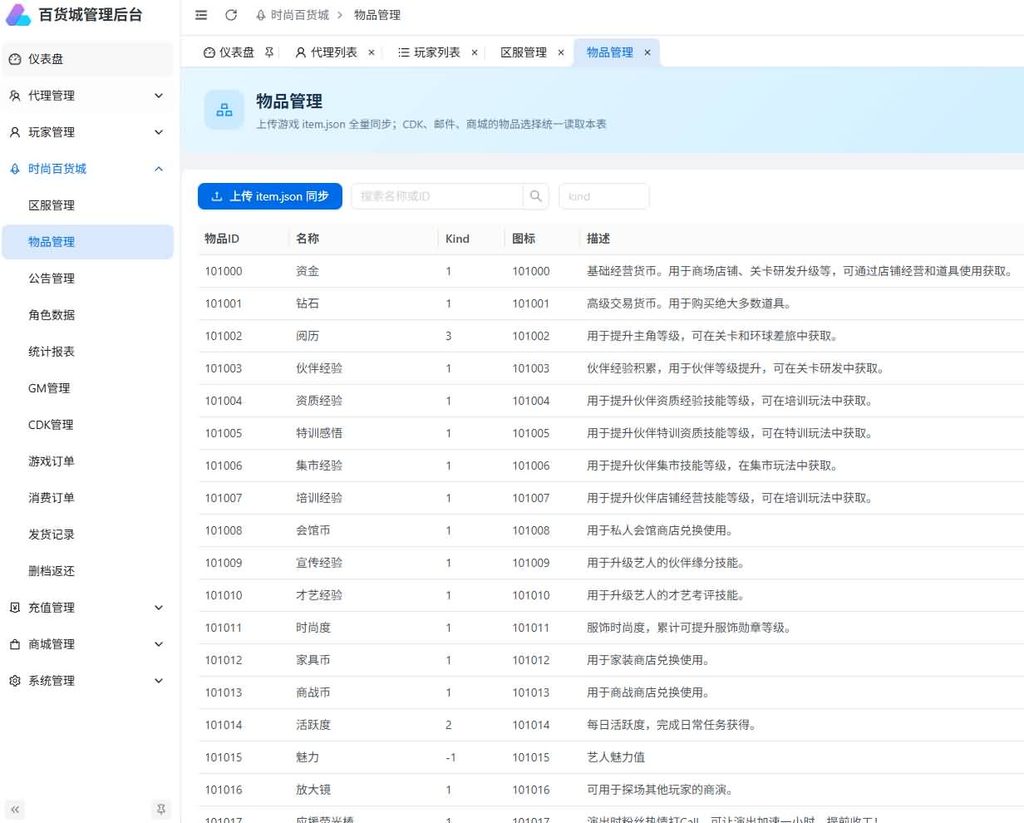This screenshot has width=1024, height=823.
Task: Click the search magnifier icon
Action: (x=536, y=196)
